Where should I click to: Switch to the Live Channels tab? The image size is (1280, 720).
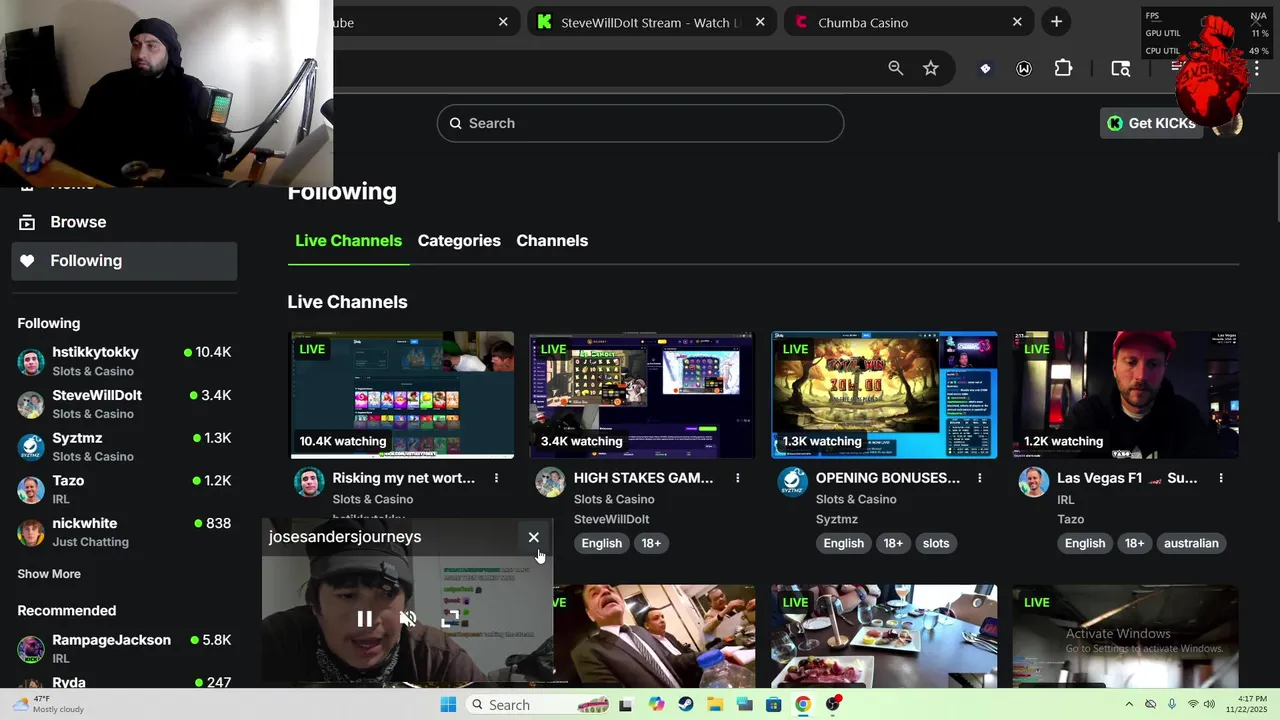coord(348,241)
